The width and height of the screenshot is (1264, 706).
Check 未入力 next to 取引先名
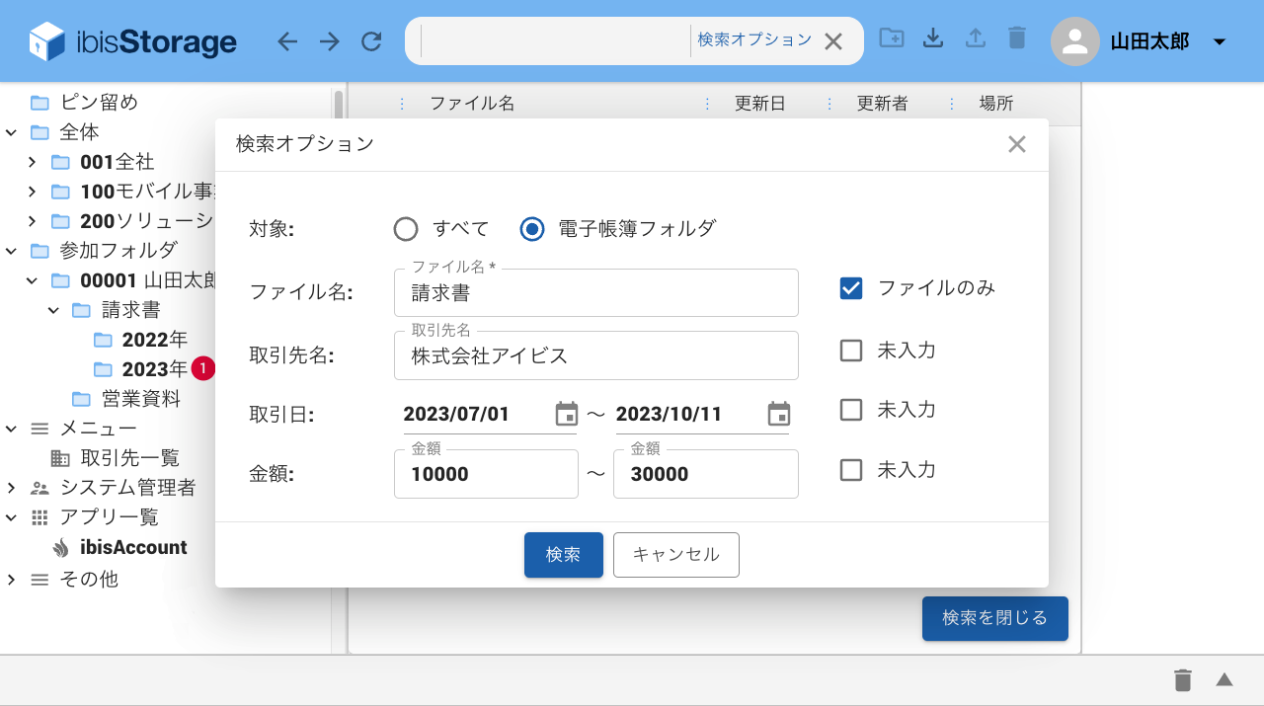851,350
